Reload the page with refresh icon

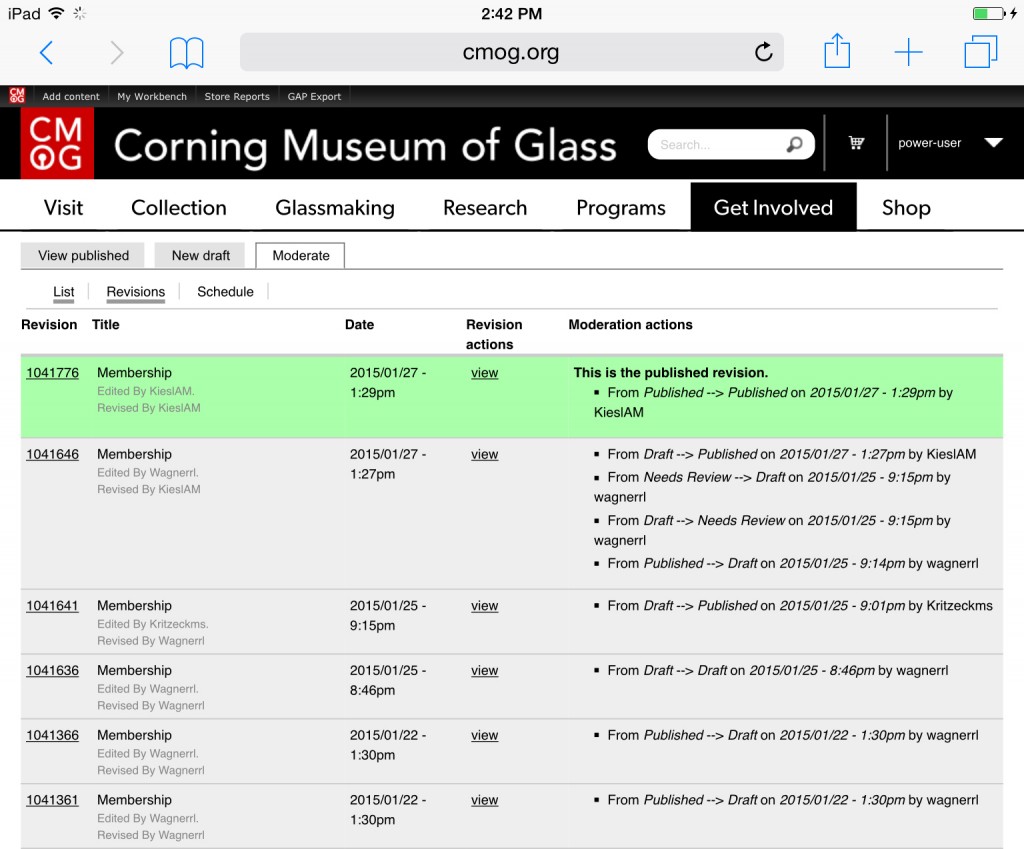[x=763, y=52]
